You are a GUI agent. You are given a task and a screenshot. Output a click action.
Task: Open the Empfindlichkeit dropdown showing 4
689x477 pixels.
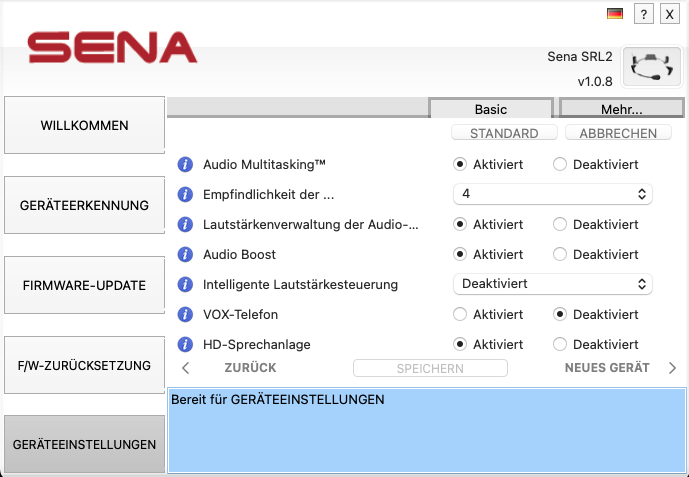click(x=552, y=194)
